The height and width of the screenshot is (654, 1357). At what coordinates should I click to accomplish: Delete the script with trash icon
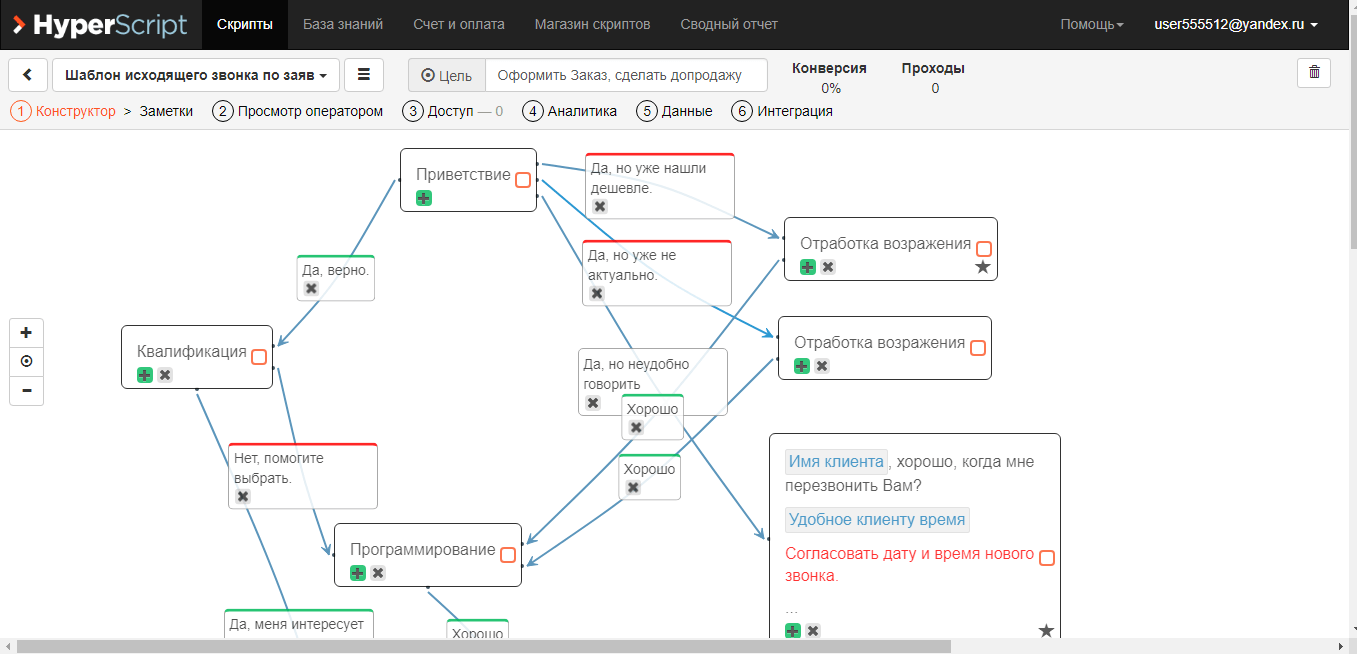[x=1314, y=73]
